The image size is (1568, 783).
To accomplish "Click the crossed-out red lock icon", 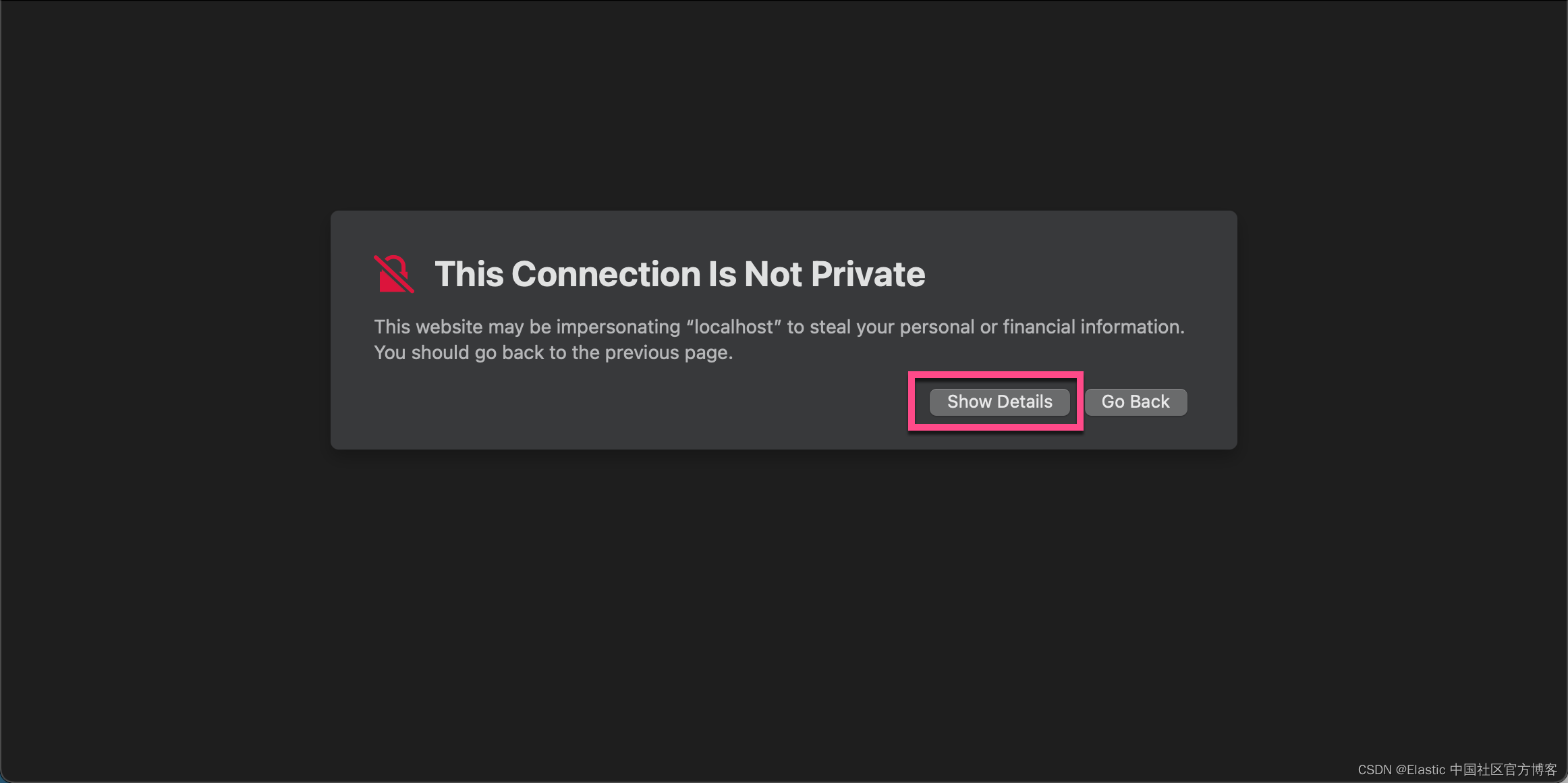I will coord(393,274).
